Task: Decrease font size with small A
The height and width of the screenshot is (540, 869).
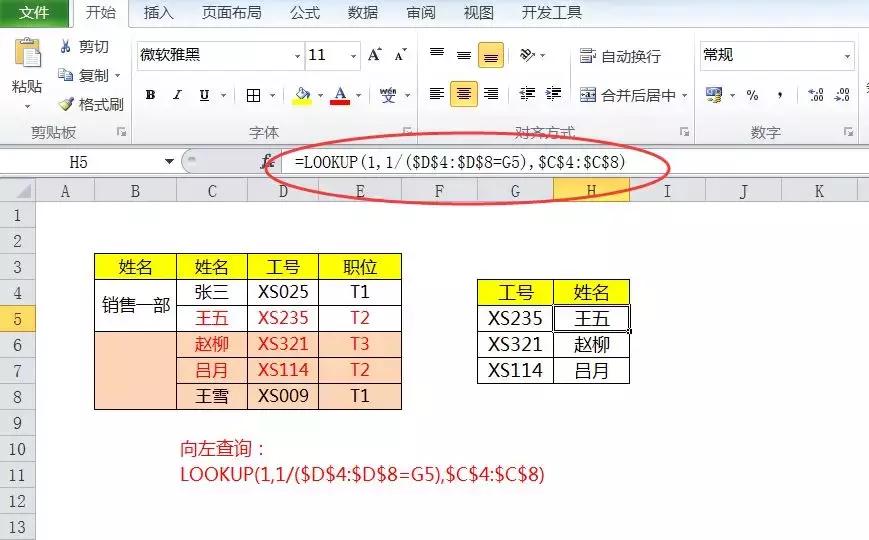Action: [x=401, y=54]
